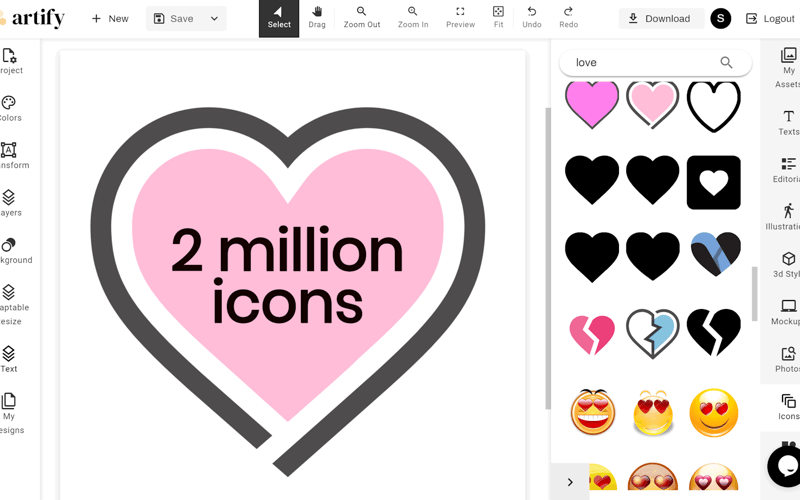Screen dimensions: 800x500
Task: Insert the smiling orange heart-eyes emoji
Action: tap(713, 412)
